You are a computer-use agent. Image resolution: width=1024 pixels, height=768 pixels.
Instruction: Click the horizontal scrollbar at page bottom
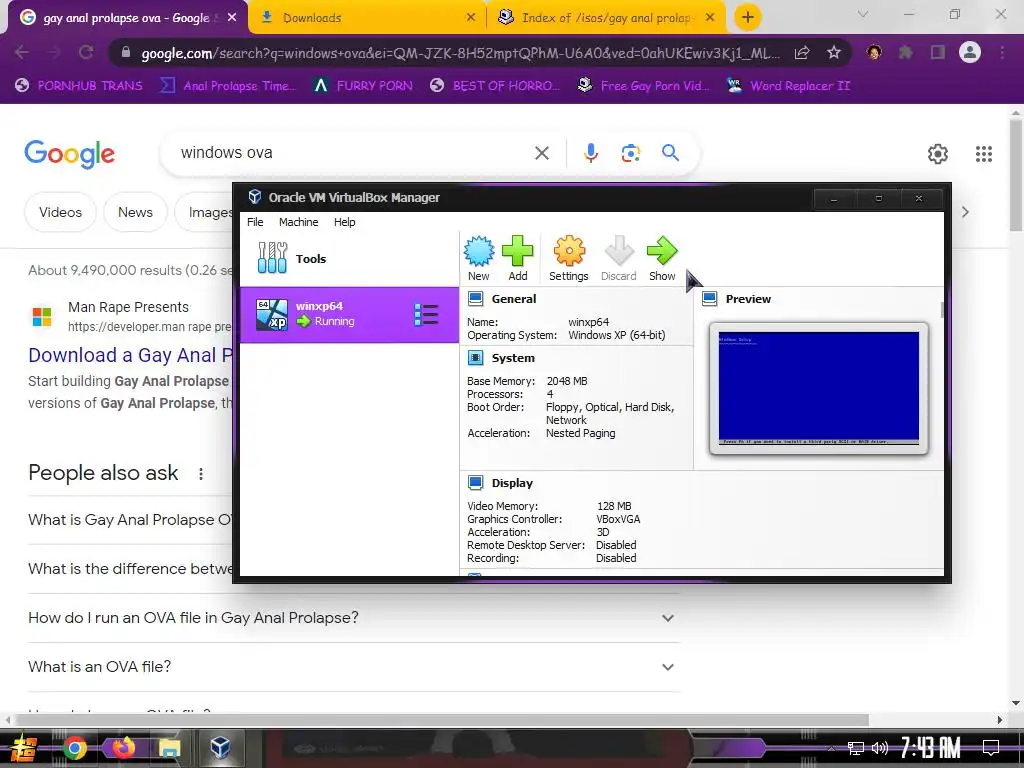[x=441, y=720]
